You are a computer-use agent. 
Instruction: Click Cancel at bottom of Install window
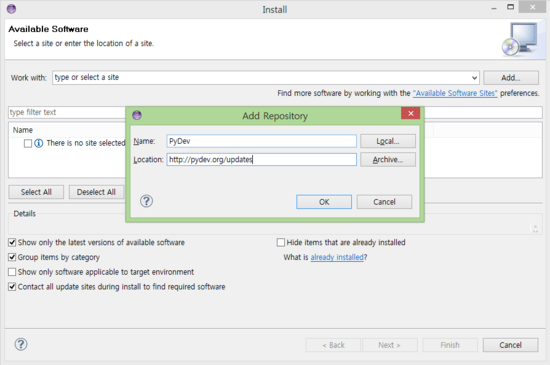click(510, 345)
